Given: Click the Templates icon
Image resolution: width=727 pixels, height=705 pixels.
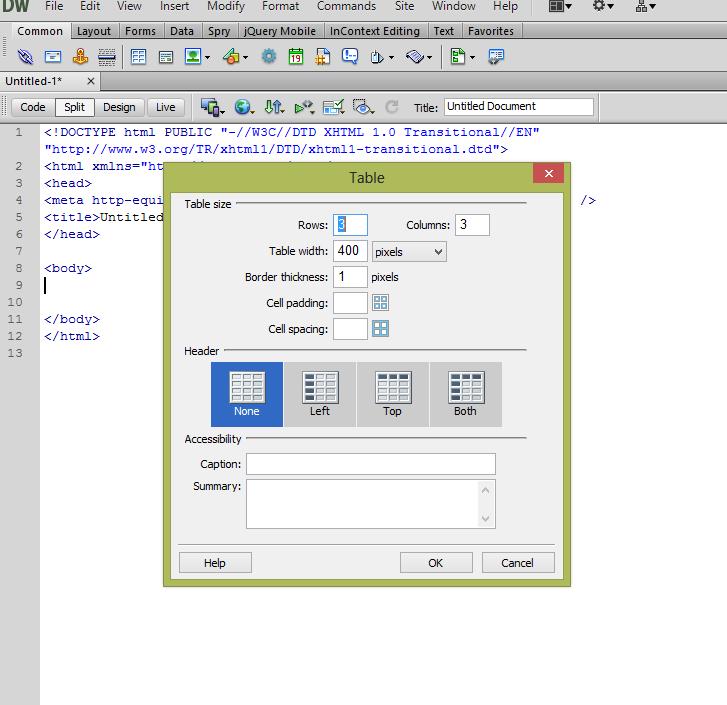Looking at the screenshot, I should point(458,57).
